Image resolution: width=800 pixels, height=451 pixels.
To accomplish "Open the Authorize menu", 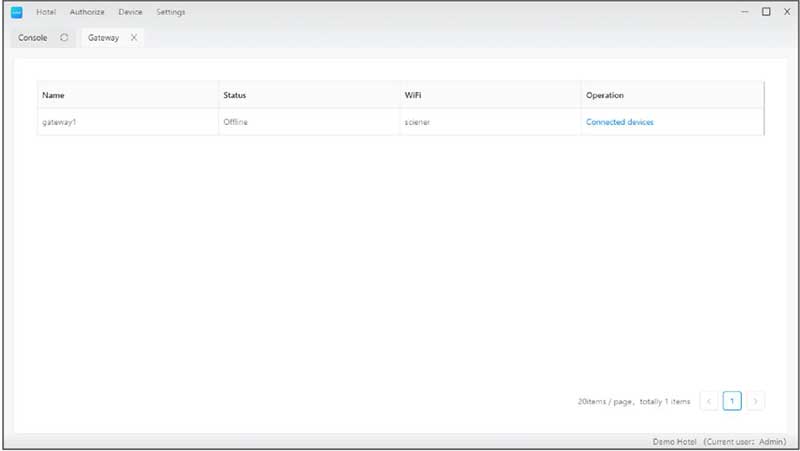I will click(87, 12).
